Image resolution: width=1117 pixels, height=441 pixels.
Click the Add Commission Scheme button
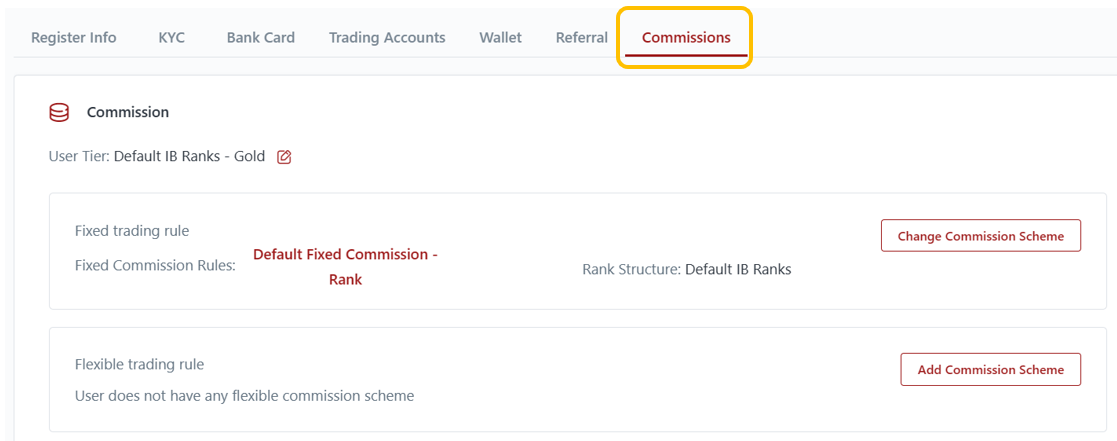pyautogui.click(x=990, y=369)
